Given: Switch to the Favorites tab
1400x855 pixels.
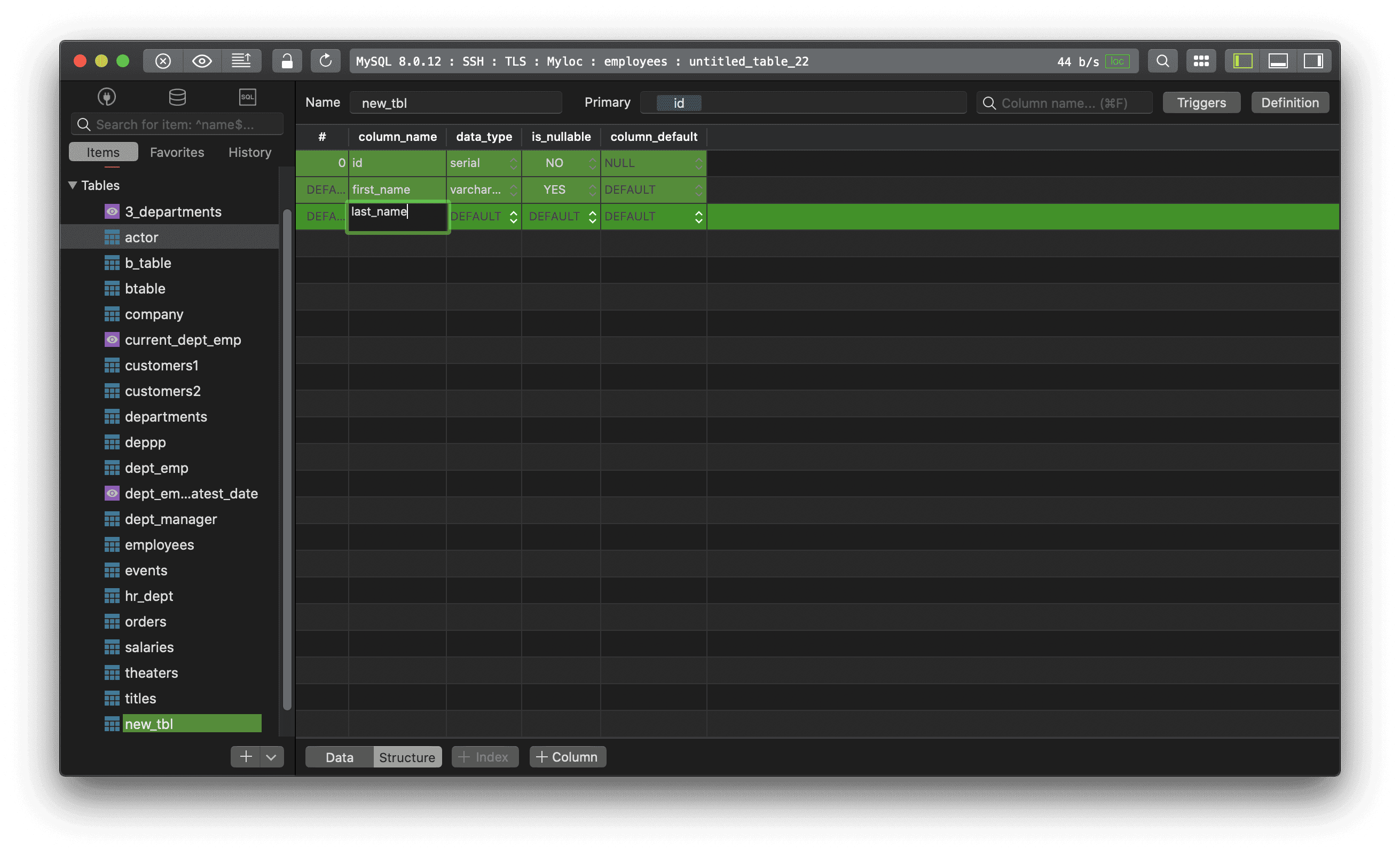Looking at the screenshot, I should pos(177,152).
